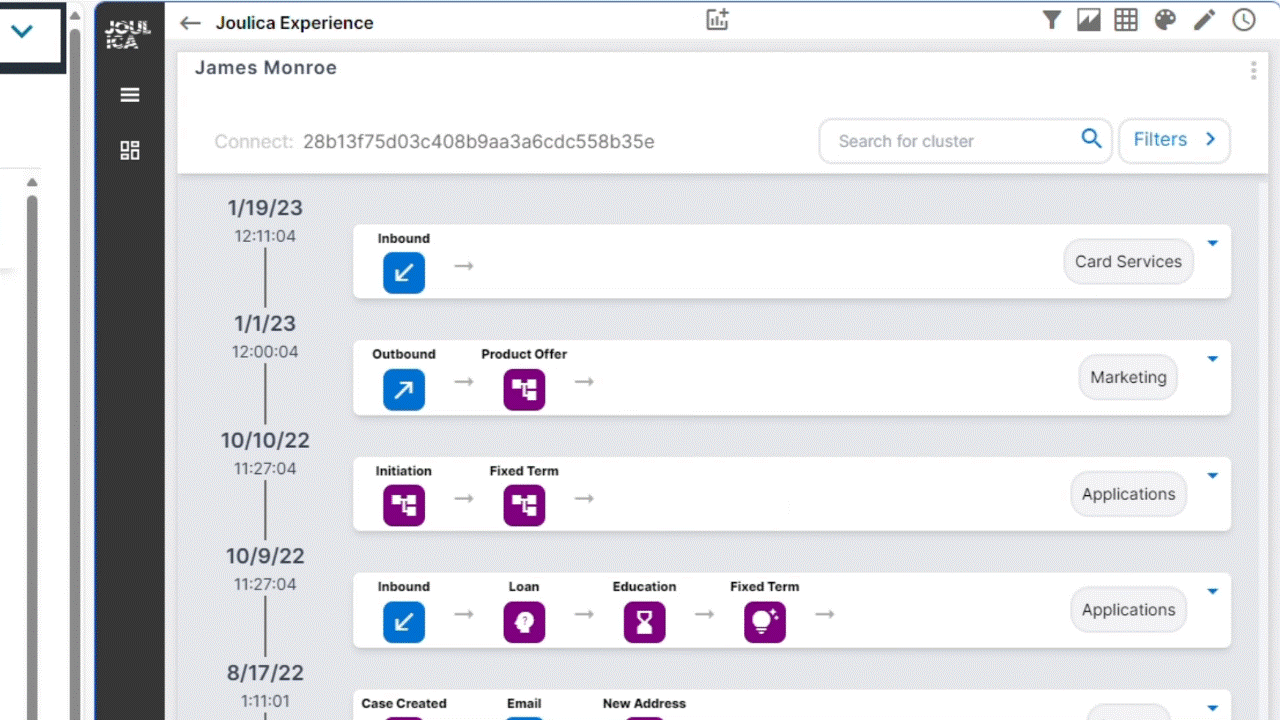1280x720 pixels.
Task: Open the hamburger menu in sidebar
Action: pos(129,95)
